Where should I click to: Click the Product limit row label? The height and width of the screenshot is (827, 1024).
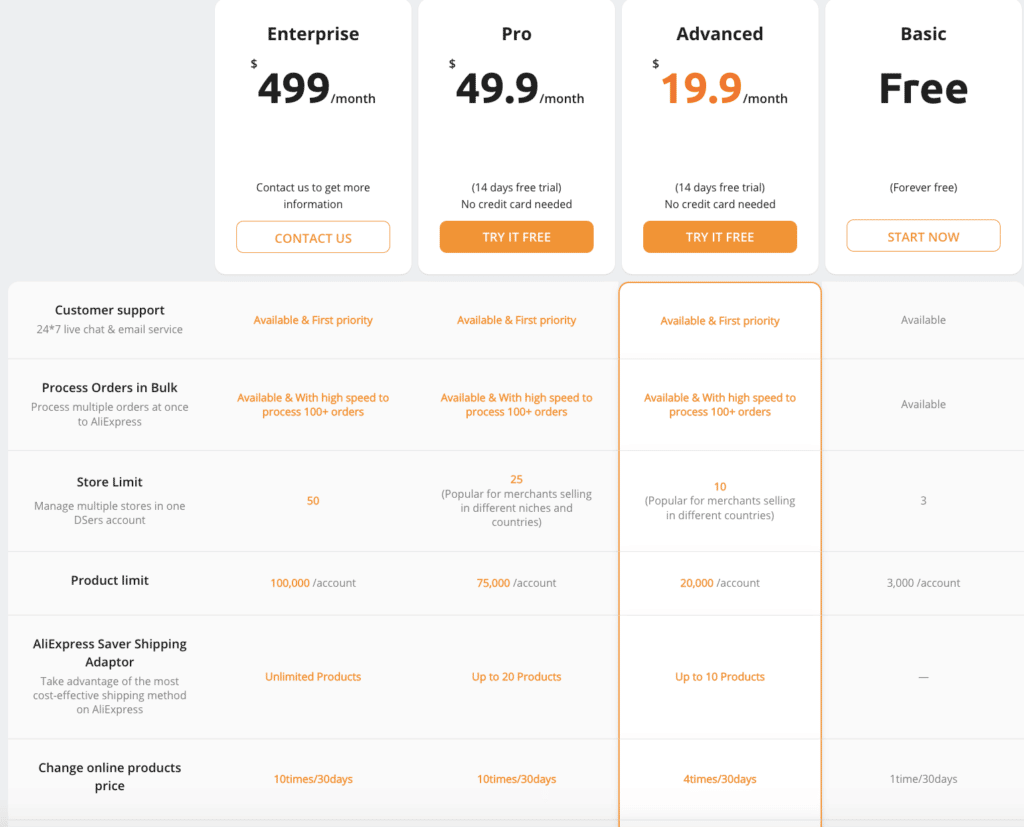pyautogui.click(x=110, y=580)
